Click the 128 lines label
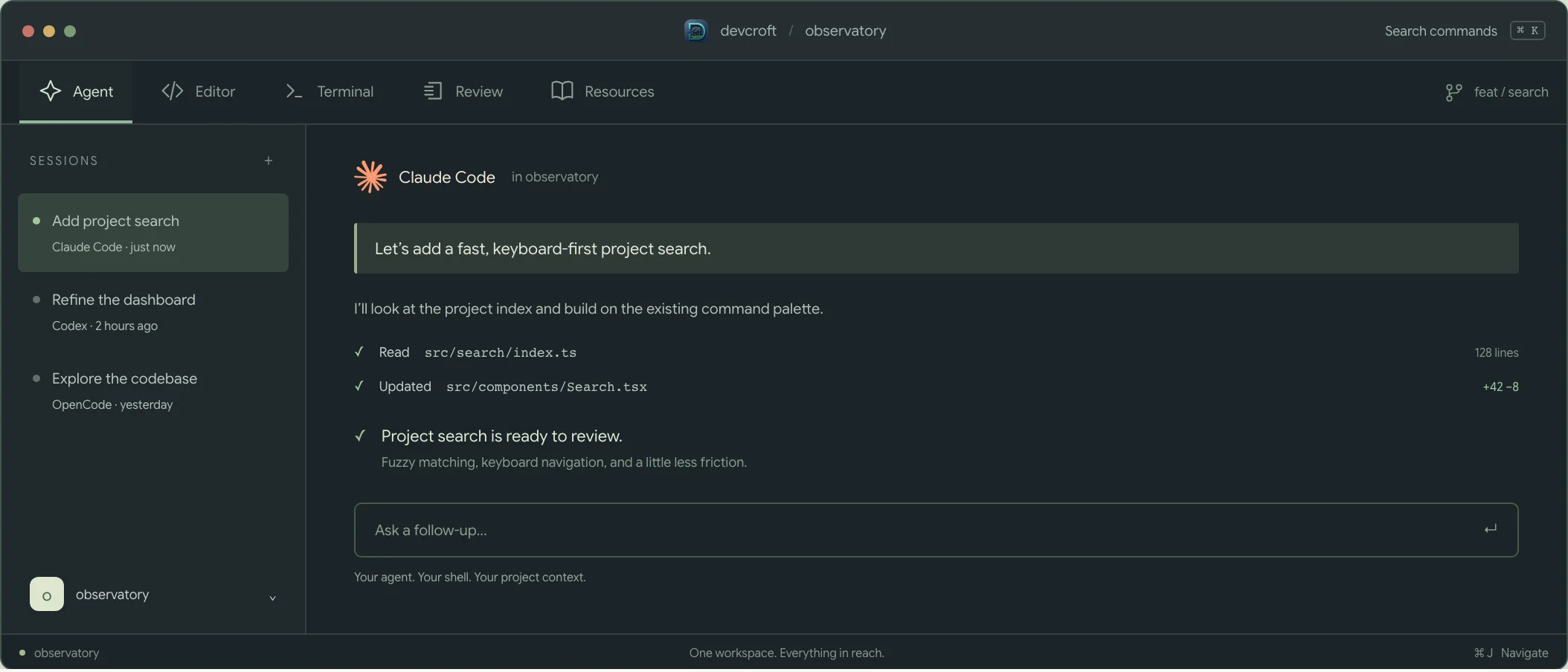Image resolution: width=1568 pixels, height=672 pixels. pyautogui.click(x=1497, y=352)
